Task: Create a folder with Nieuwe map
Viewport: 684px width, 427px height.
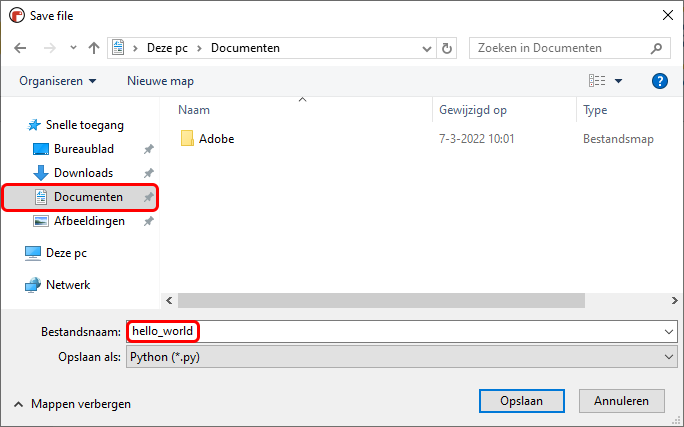Action: 160,81
